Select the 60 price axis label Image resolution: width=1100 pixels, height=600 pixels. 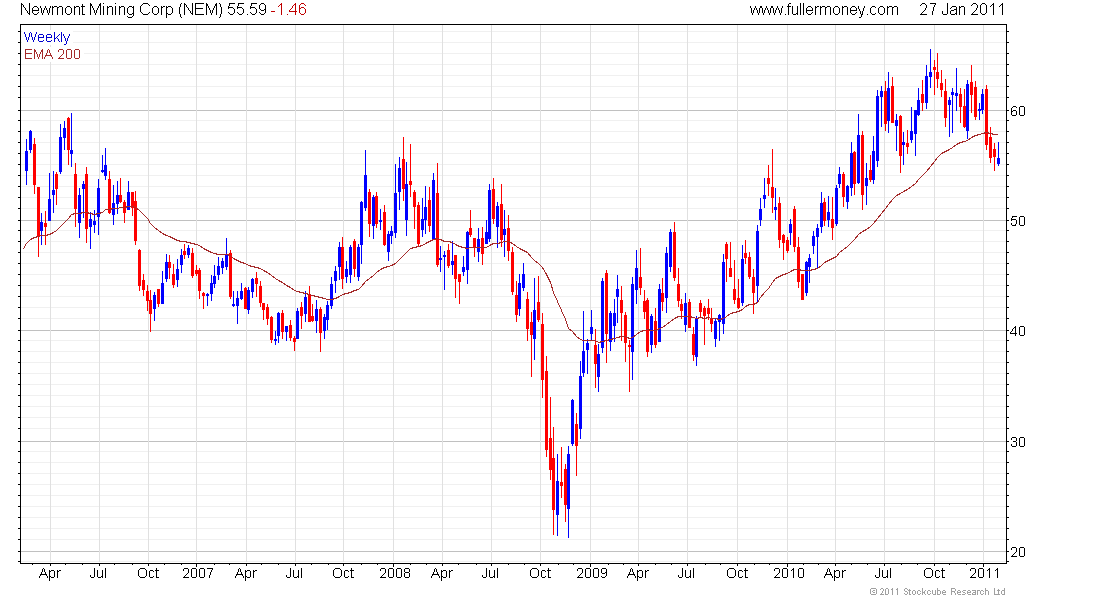[1017, 112]
